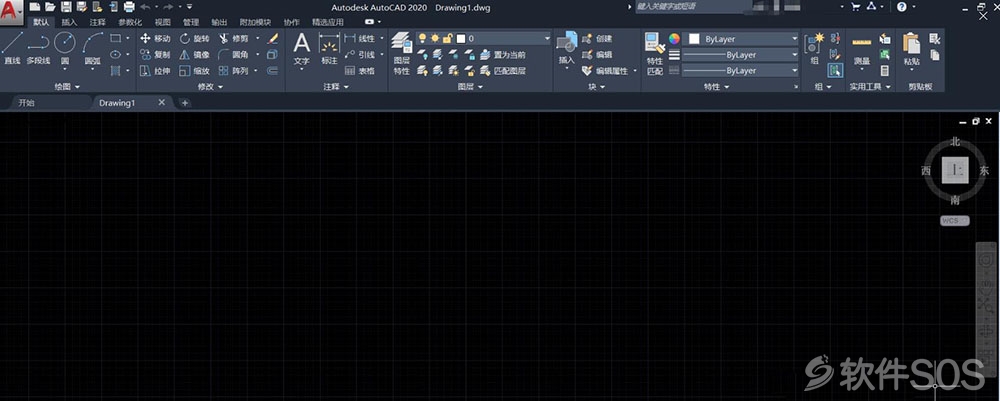Click 匹配图层 (Match Layer) button

coord(503,71)
